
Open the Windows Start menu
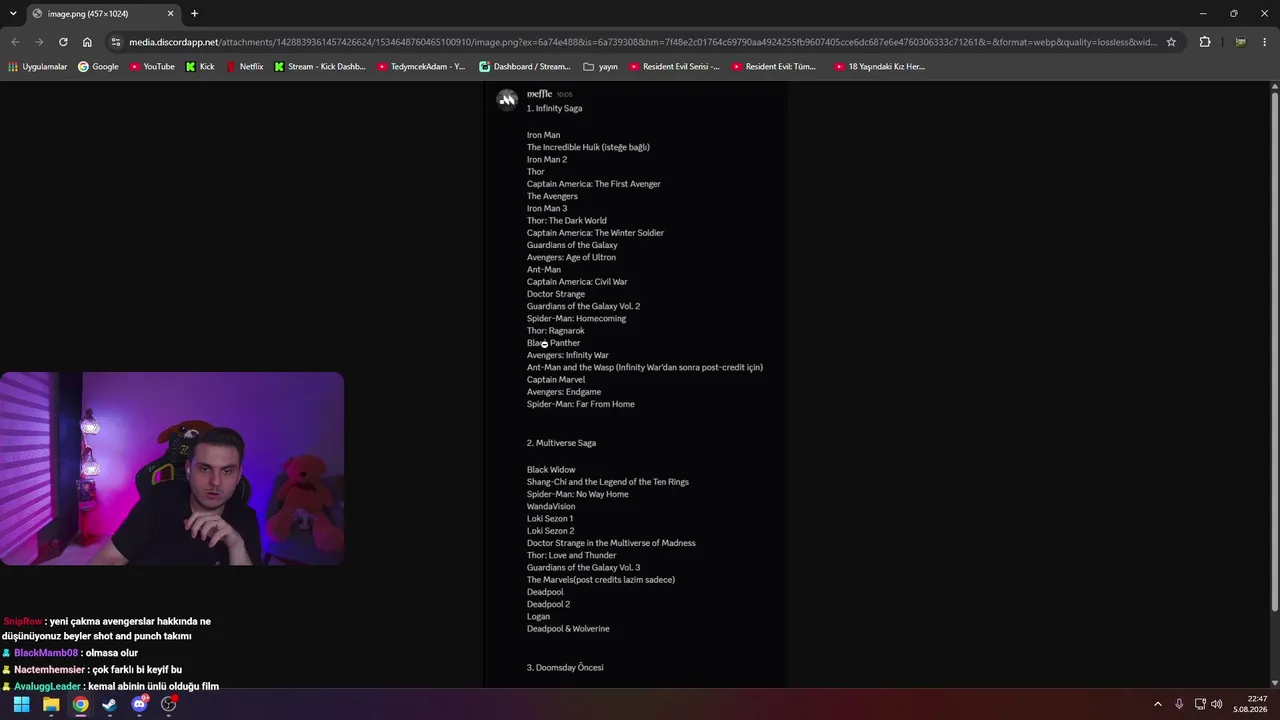point(21,704)
